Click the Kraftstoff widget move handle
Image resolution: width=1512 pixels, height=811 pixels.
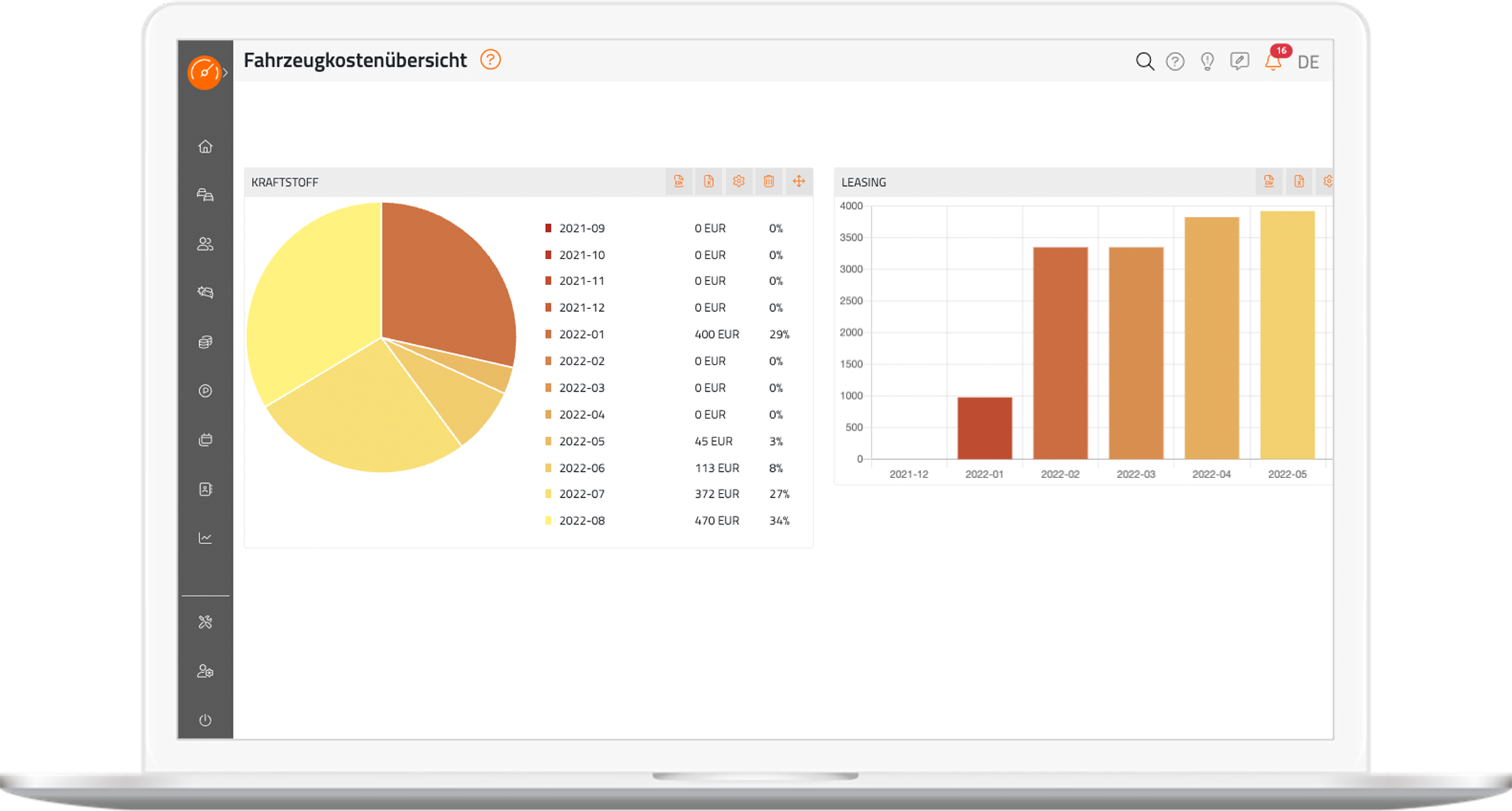tap(799, 182)
